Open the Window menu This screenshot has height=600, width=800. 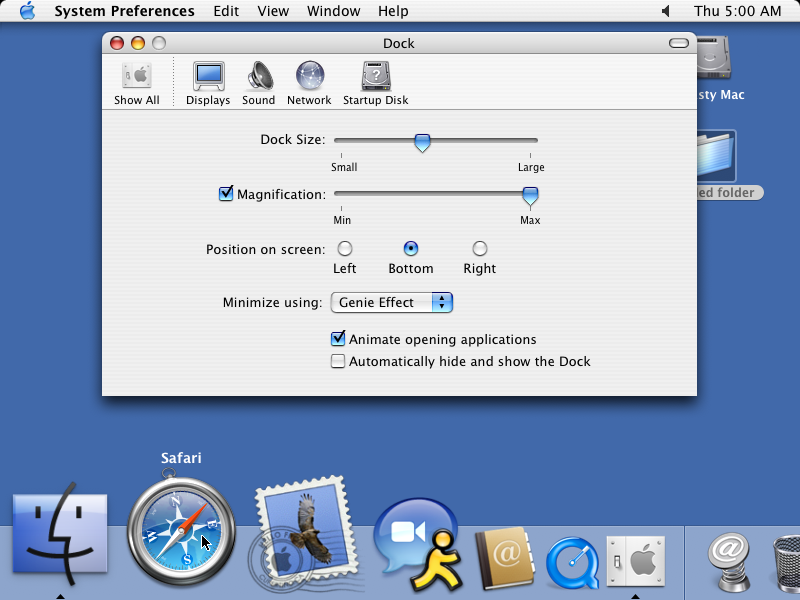coord(333,11)
